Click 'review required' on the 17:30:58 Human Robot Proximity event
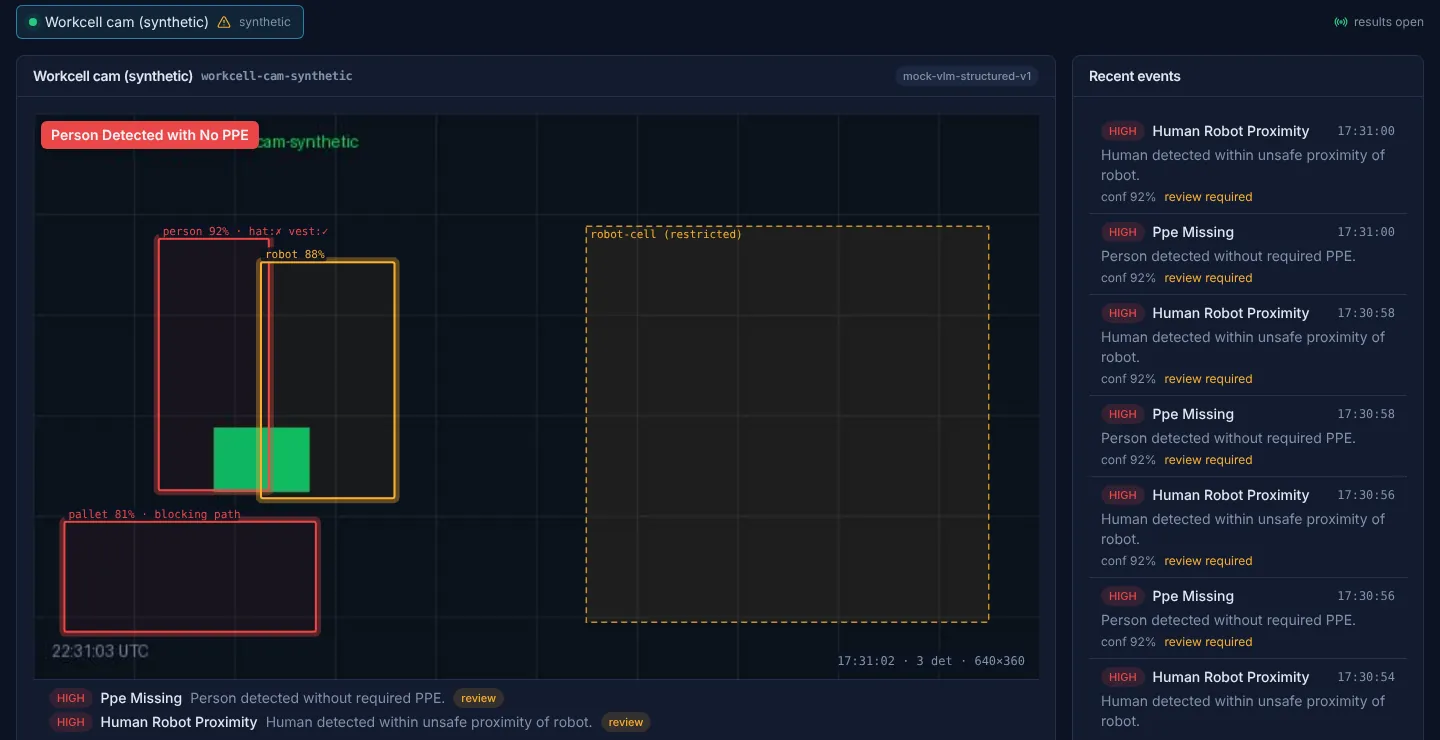 point(1208,379)
